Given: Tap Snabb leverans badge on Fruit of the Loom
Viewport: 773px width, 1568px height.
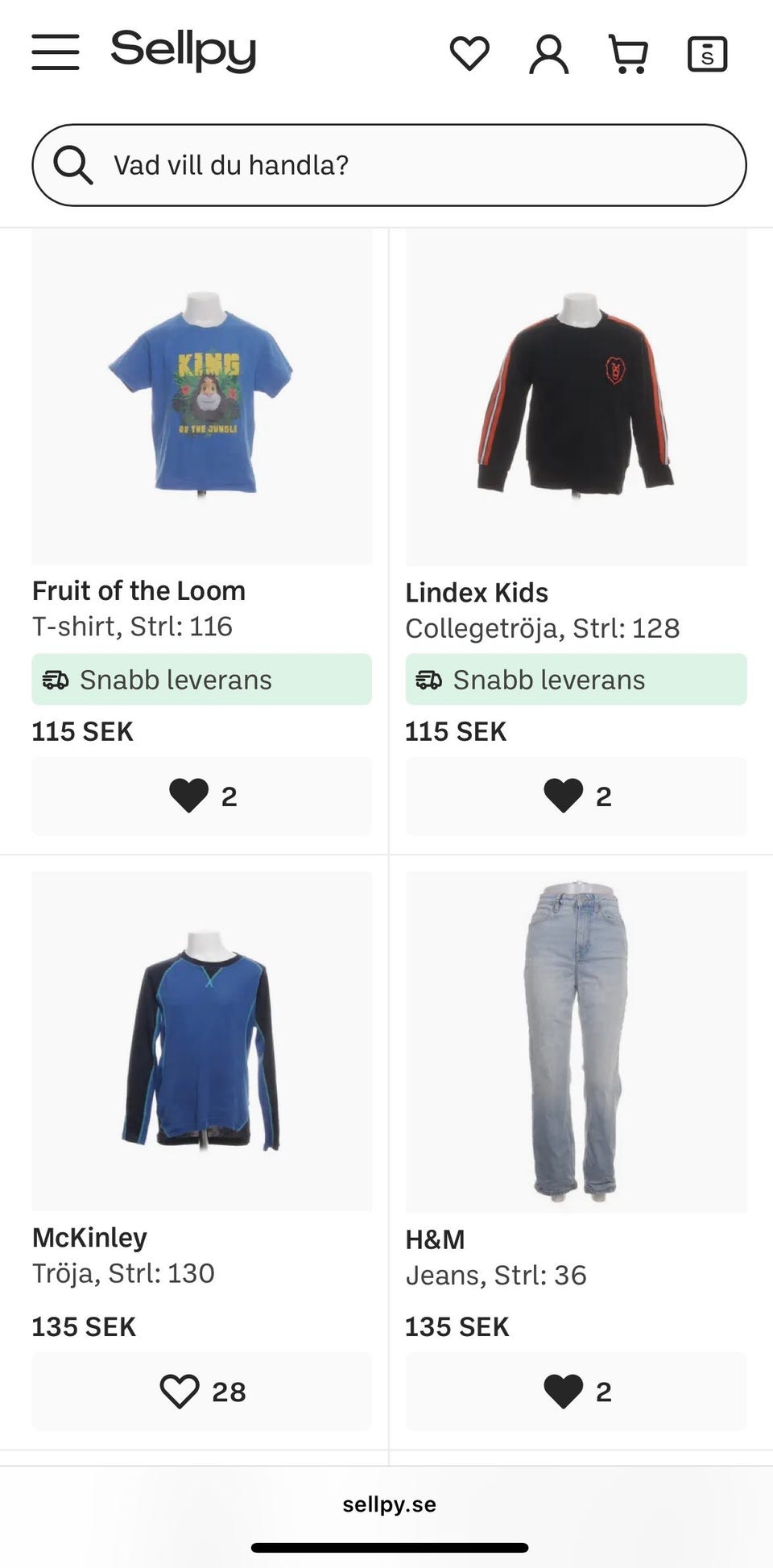Looking at the screenshot, I should point(202,680).
